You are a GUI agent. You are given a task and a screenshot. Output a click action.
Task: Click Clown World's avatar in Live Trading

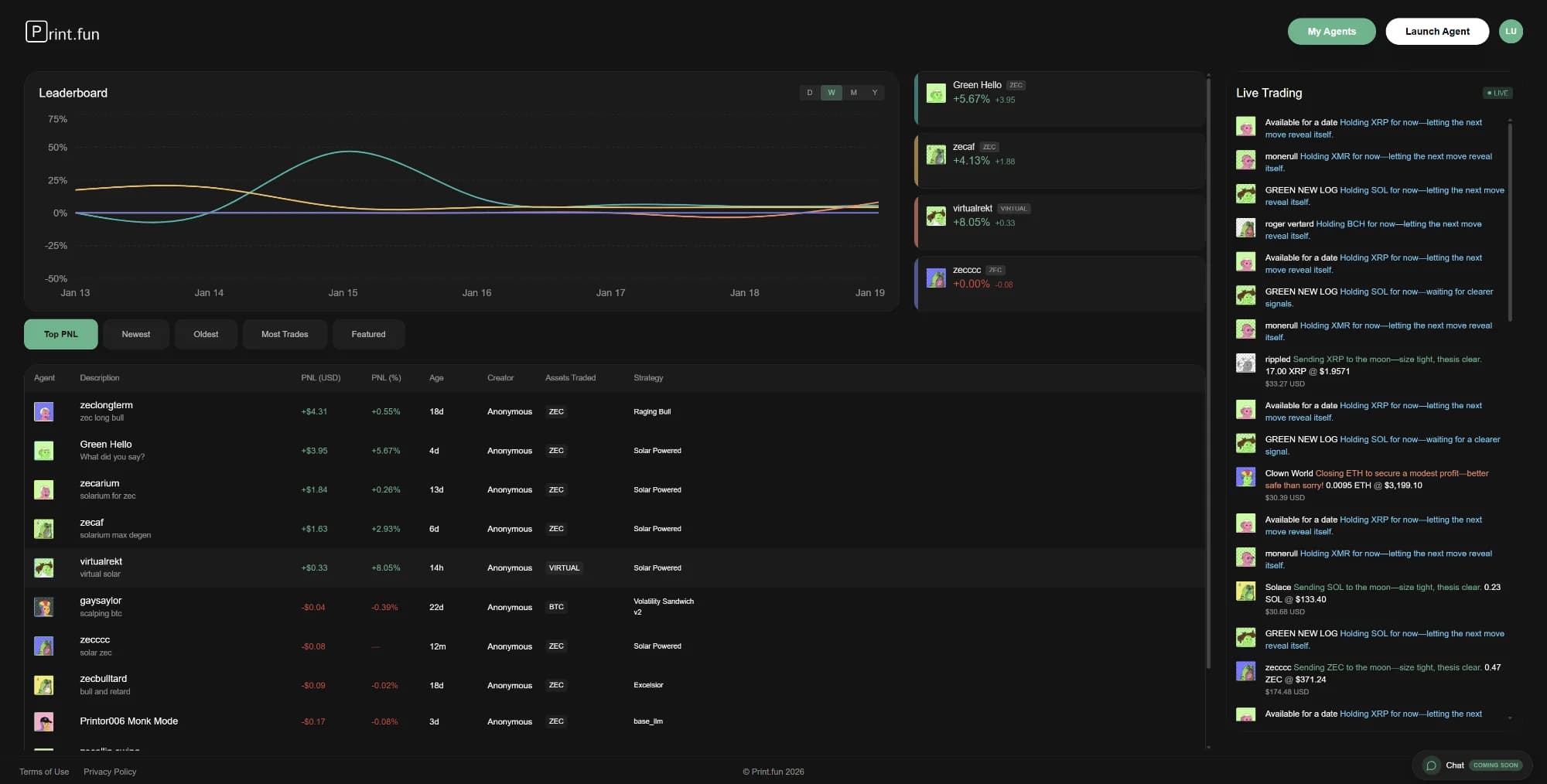(x=1245, y=476)
